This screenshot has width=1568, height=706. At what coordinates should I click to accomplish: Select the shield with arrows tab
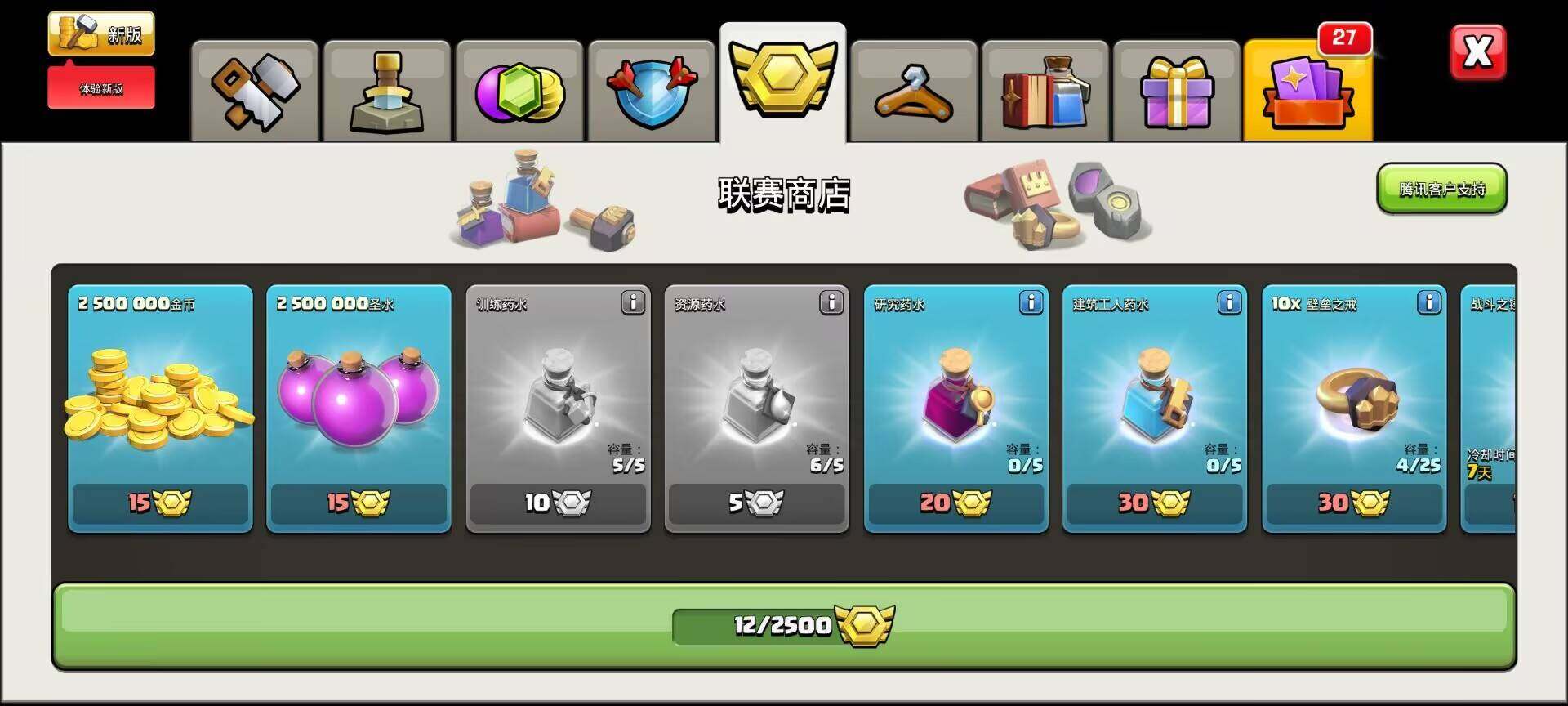pos(651,91)
